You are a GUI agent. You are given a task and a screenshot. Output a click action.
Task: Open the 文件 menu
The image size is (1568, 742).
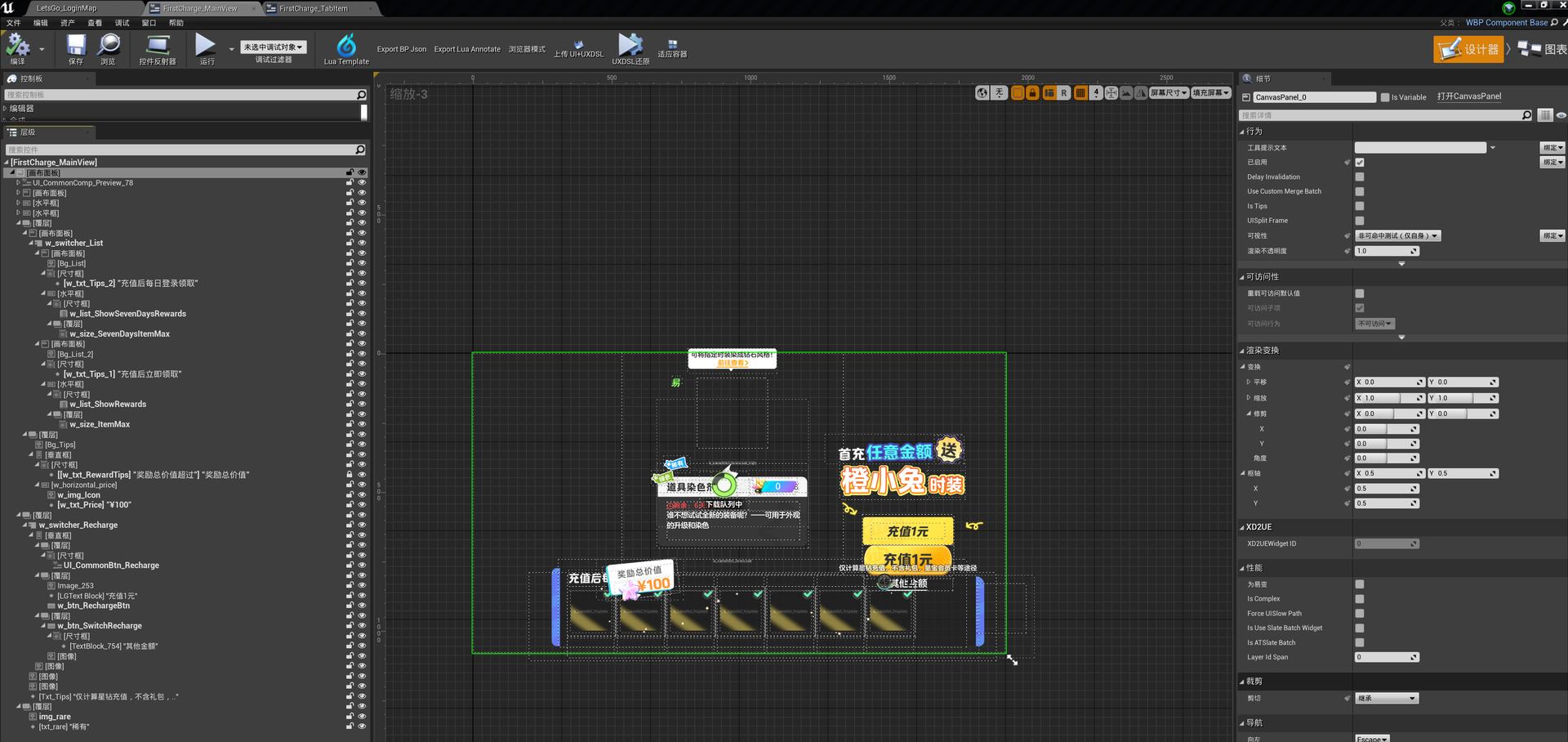pyautogui.click(x=14, y=23)
